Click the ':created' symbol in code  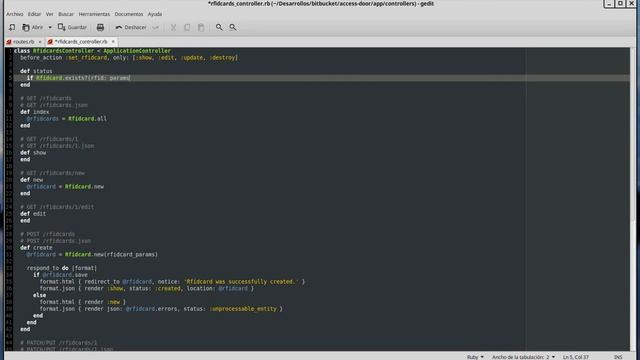(168, 289)
